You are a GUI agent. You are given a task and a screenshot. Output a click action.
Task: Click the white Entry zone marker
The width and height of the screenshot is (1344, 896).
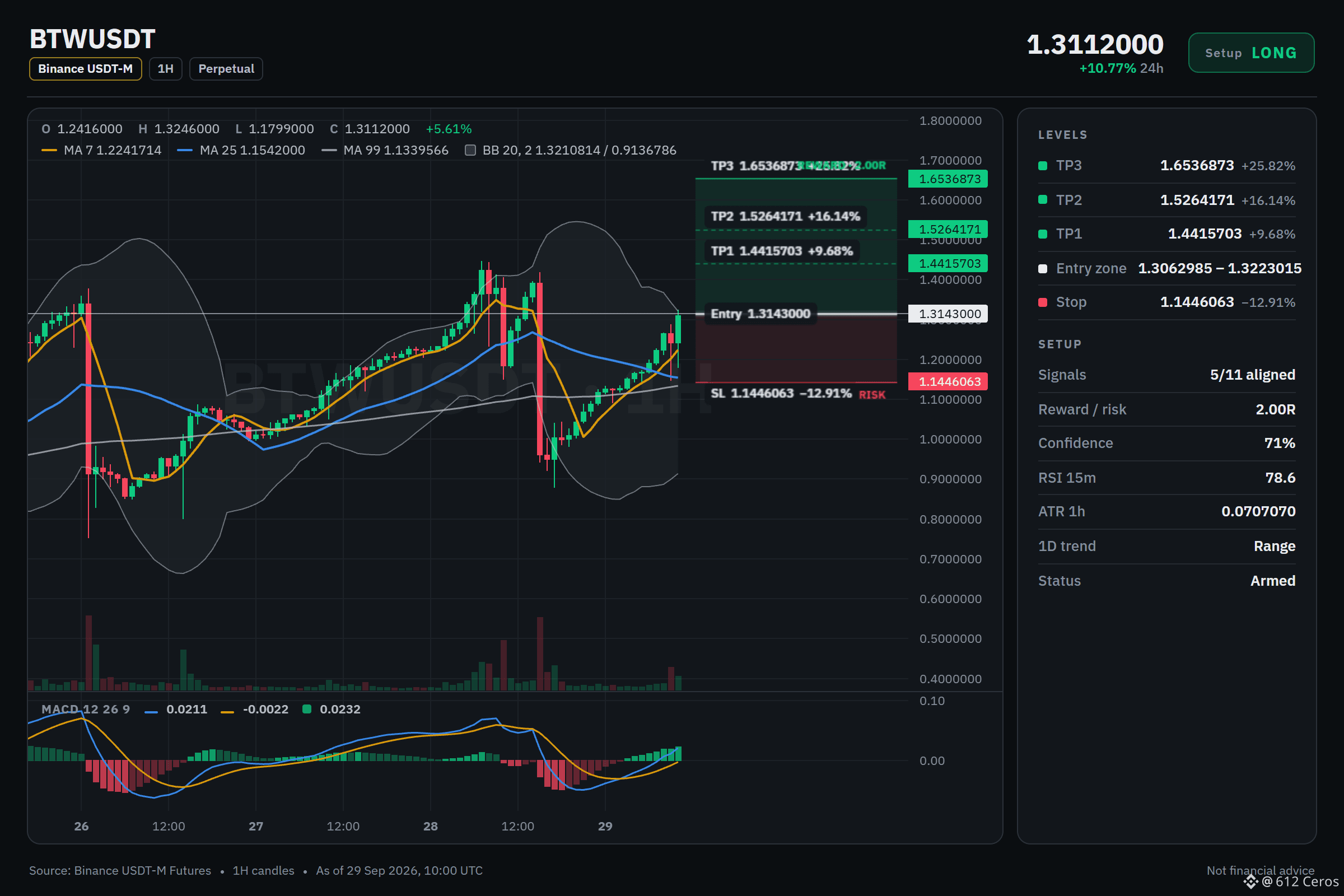click(x=1043, y=269)
